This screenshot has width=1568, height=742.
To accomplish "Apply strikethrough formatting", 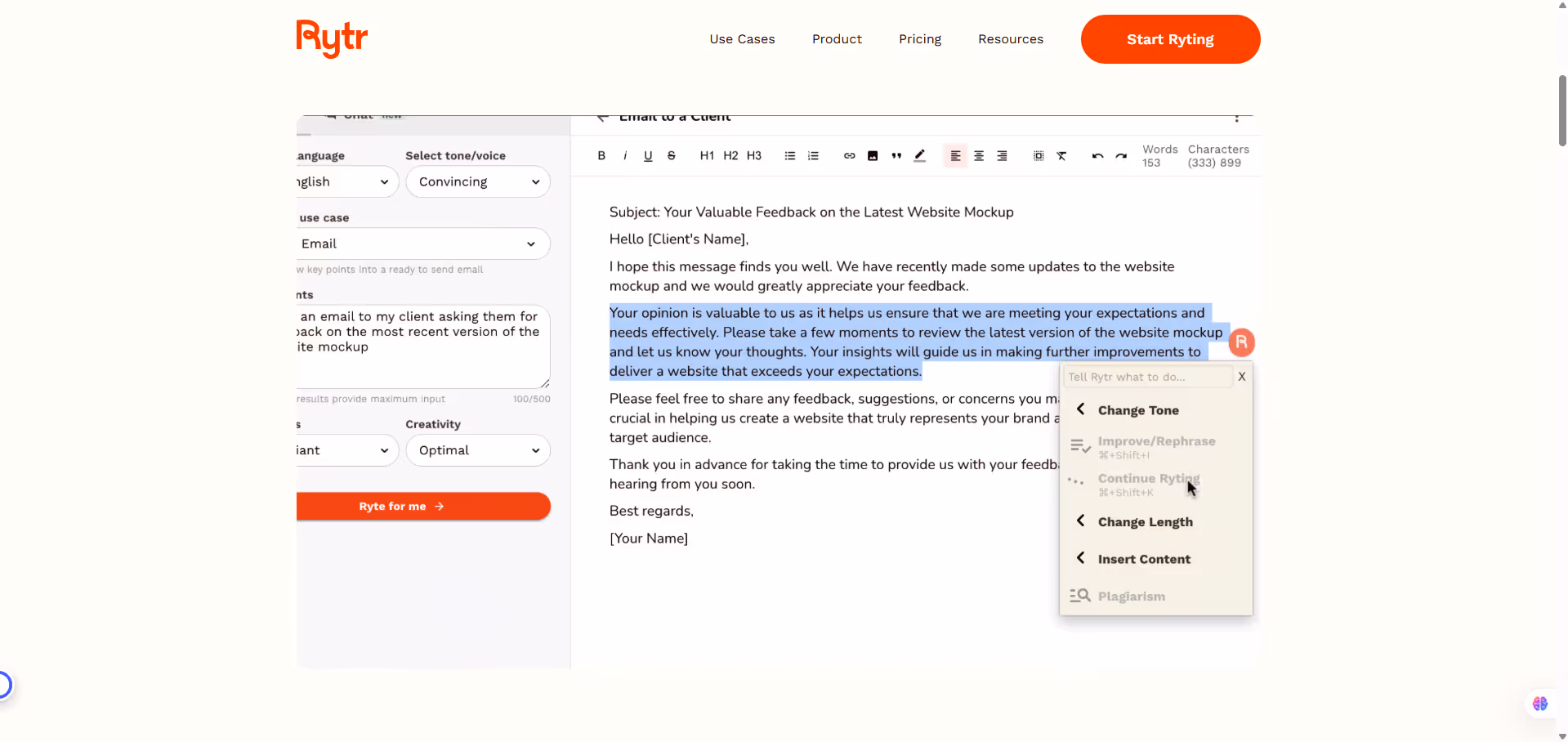I will point(672,155).
